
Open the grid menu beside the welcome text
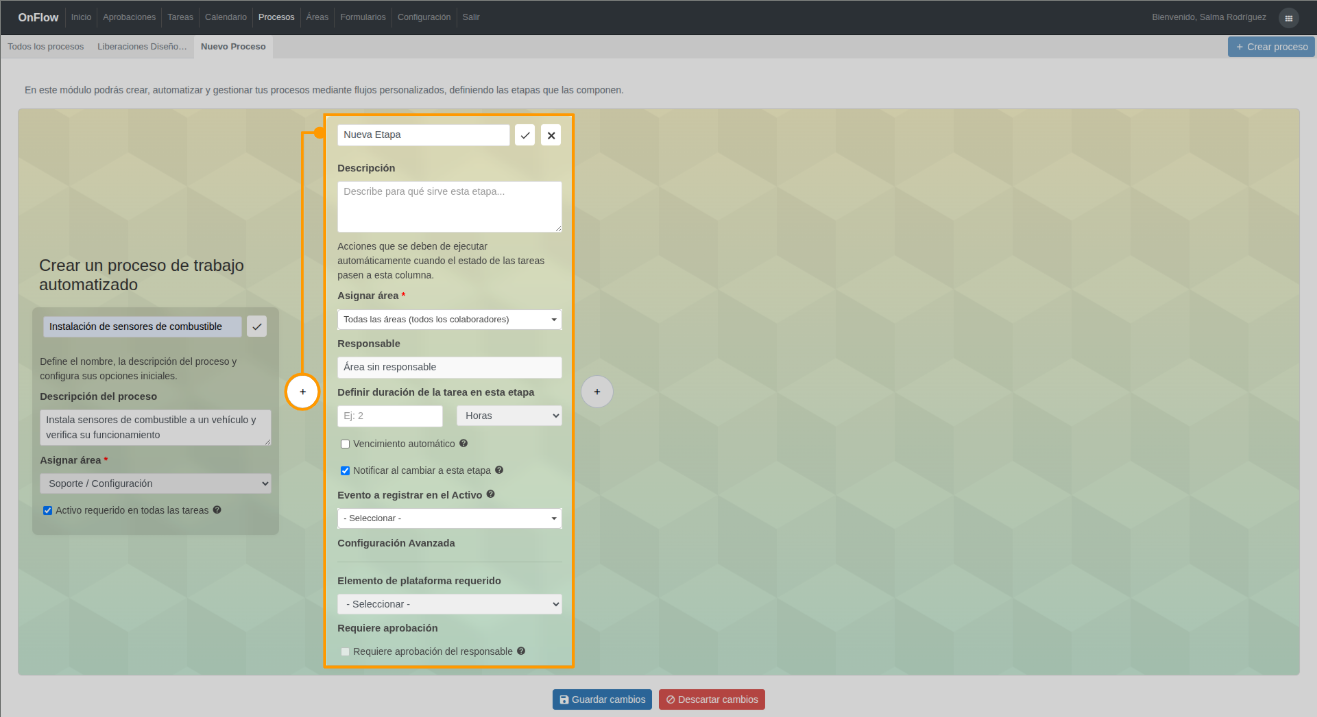pyautogui.click(x=1288, y=17)
